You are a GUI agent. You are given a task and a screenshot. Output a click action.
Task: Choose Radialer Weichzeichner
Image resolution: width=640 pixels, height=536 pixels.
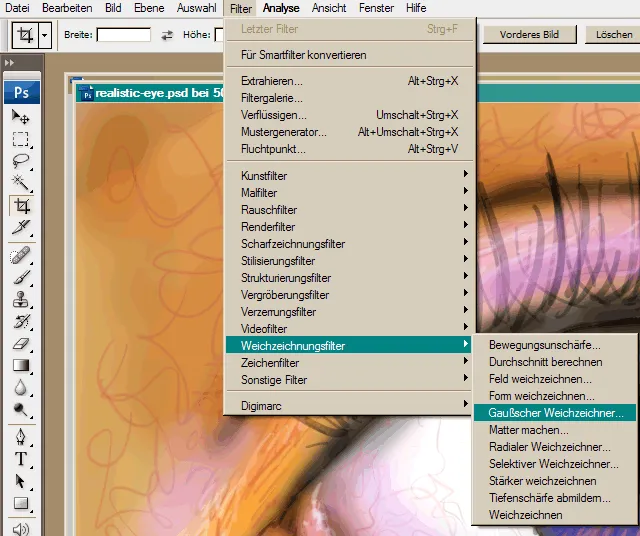pos(555,447)
